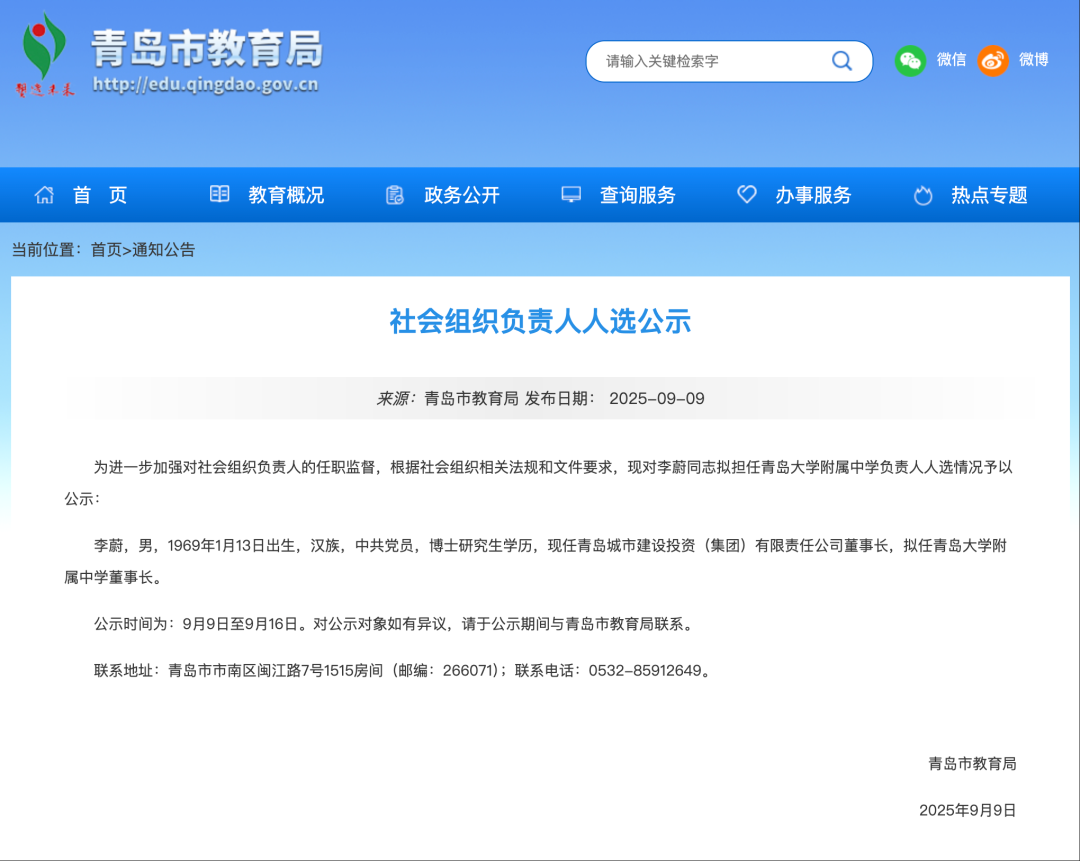Image resolution: width=1080 pixels, height=861 pixels.
Task: Open the orange Weibo icon
Action: [x=993, y=61]
